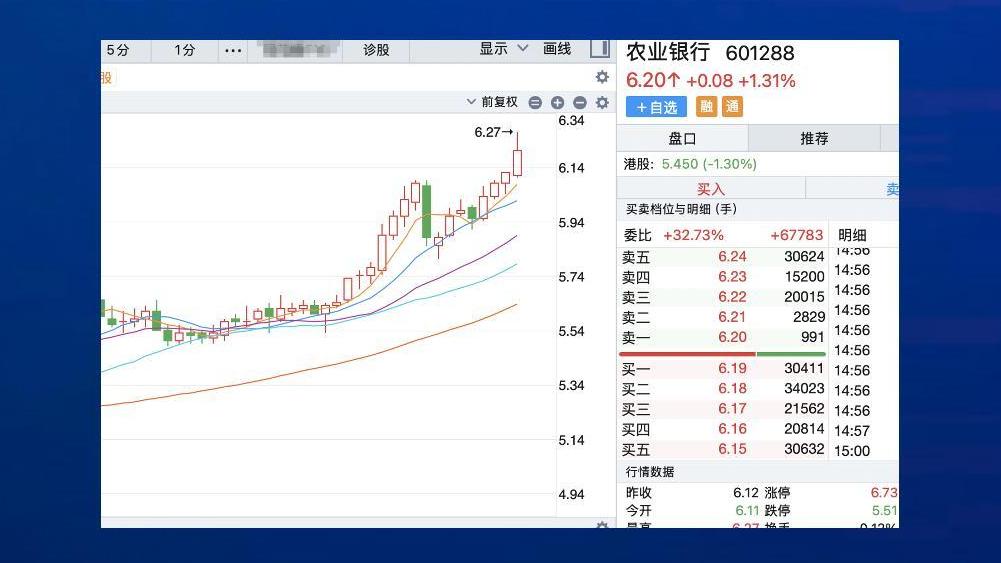1001x563 pixels.
Task: Click the plus zoom-in chart icon
Action: click(557, 103)
